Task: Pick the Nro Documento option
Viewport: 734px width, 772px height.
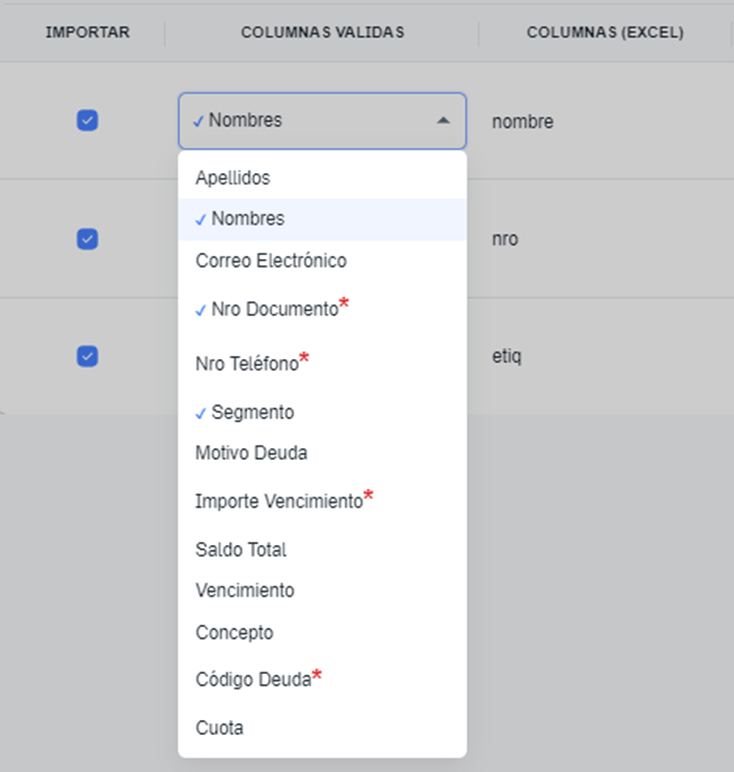Action: tap(275, 310)
